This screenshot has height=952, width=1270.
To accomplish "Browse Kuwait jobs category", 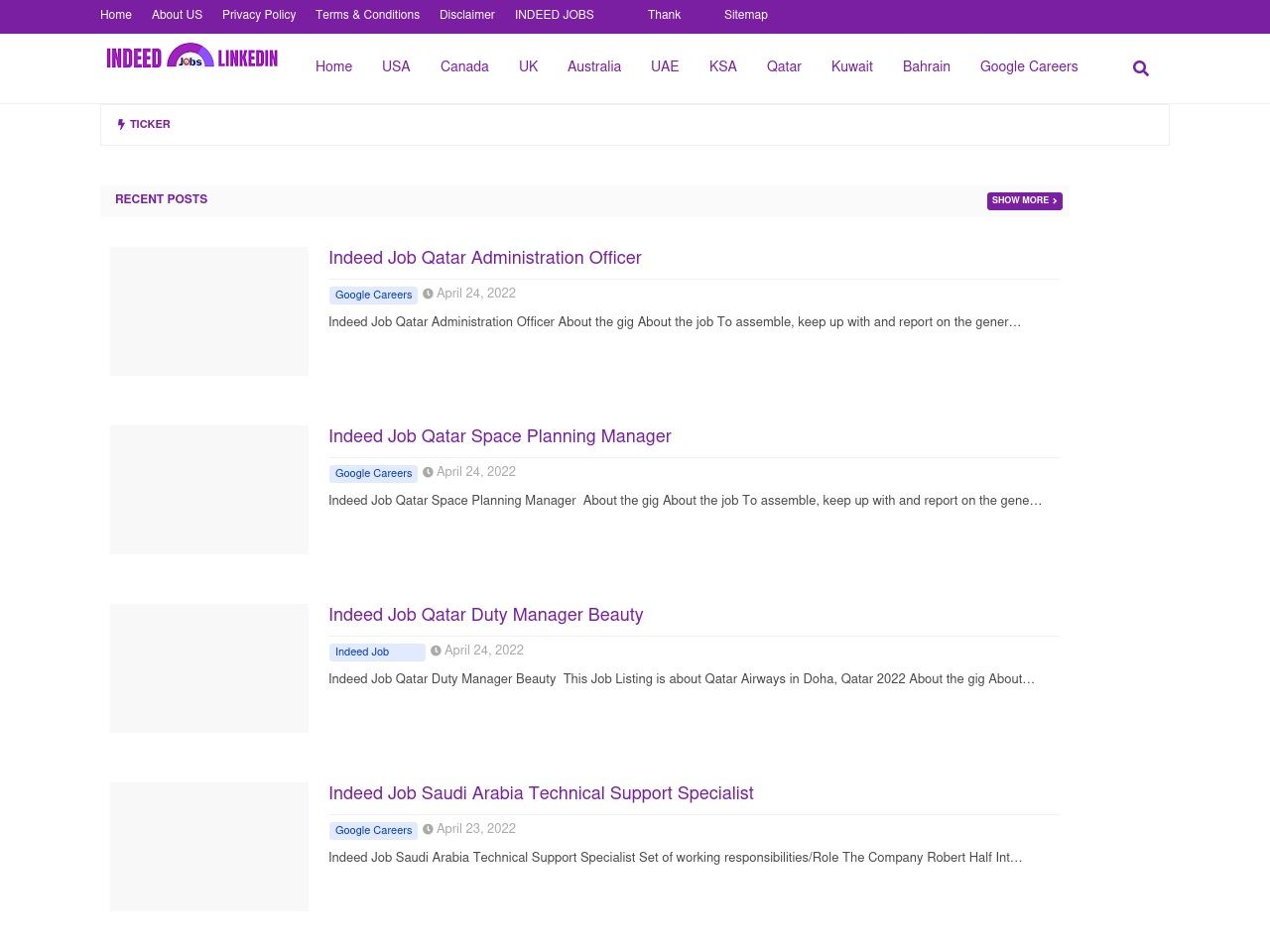I will [x=852, y=66].
